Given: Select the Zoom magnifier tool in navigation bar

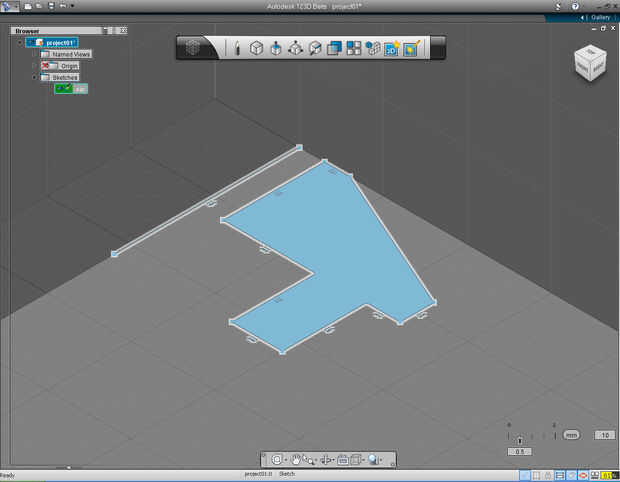Looking at the screenshot, I should coord(308,459).
